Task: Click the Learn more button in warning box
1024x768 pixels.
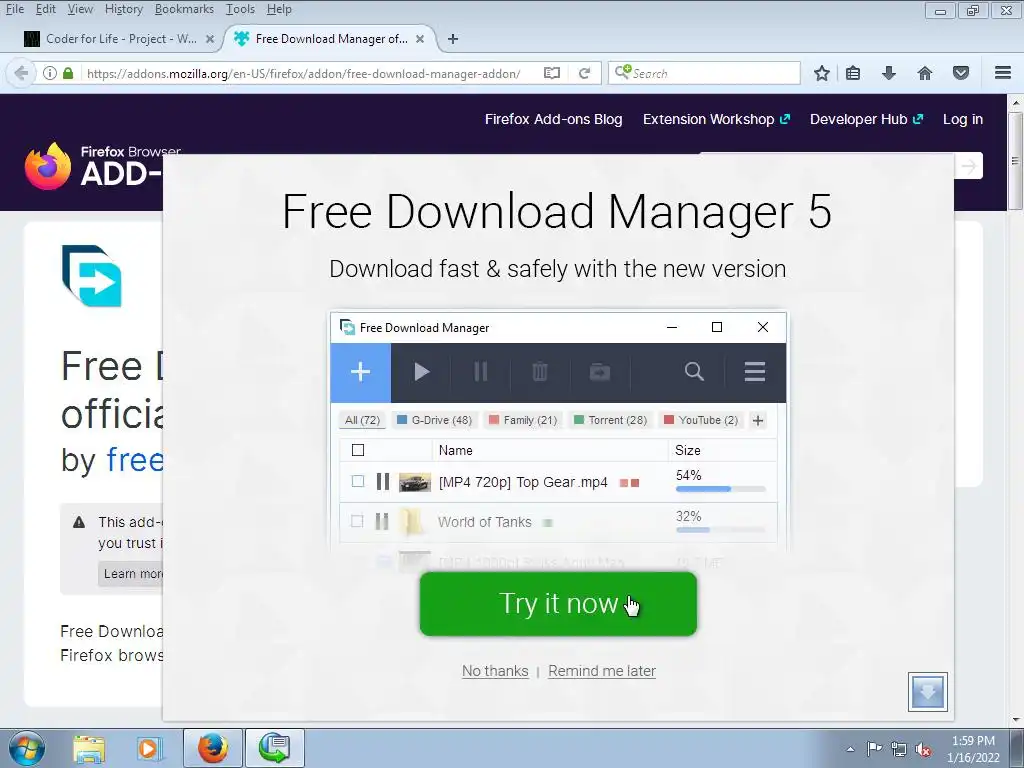Action: click(x=133, y=573)
